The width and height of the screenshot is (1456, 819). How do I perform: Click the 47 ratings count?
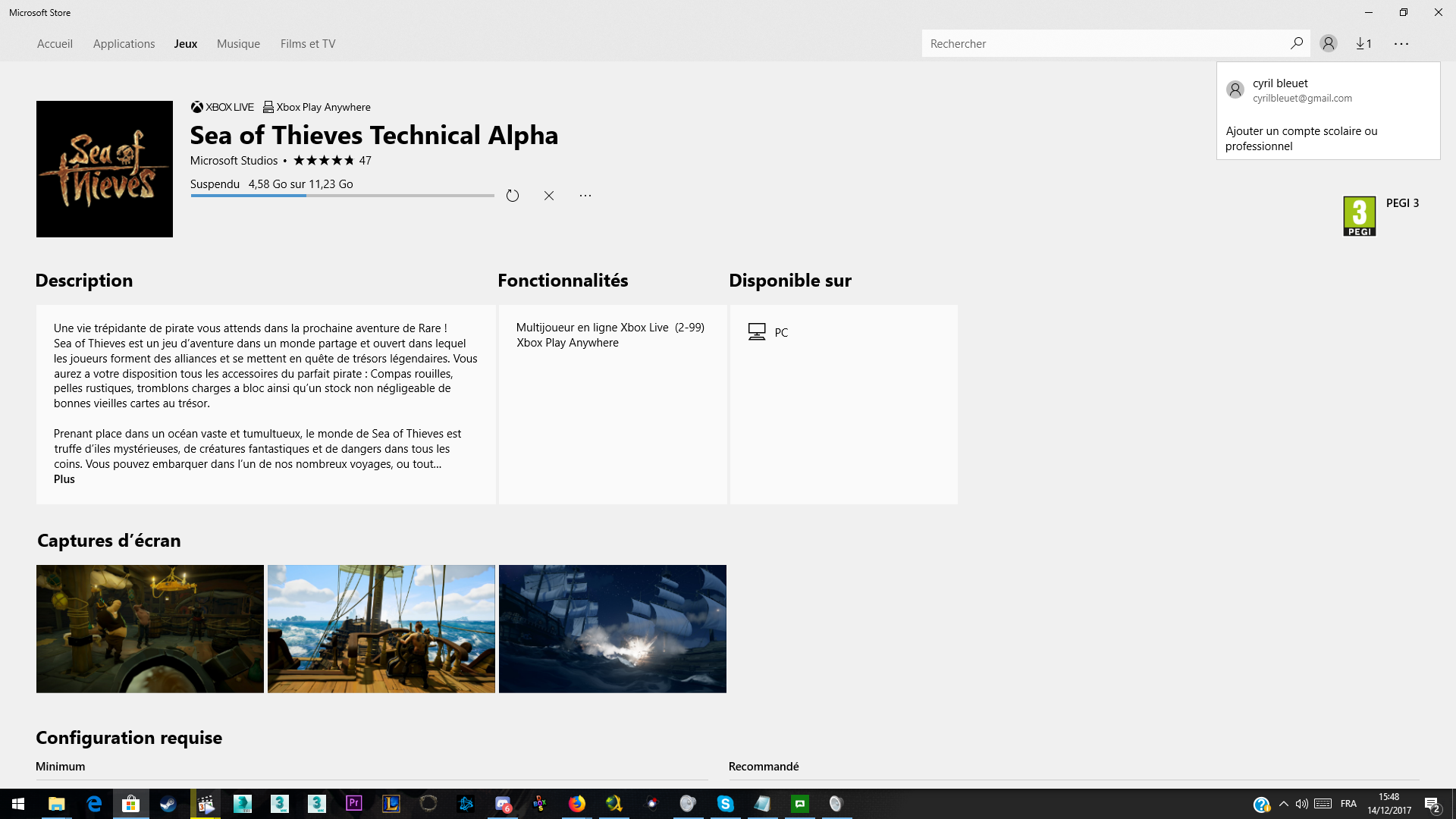tap(366, 160)
